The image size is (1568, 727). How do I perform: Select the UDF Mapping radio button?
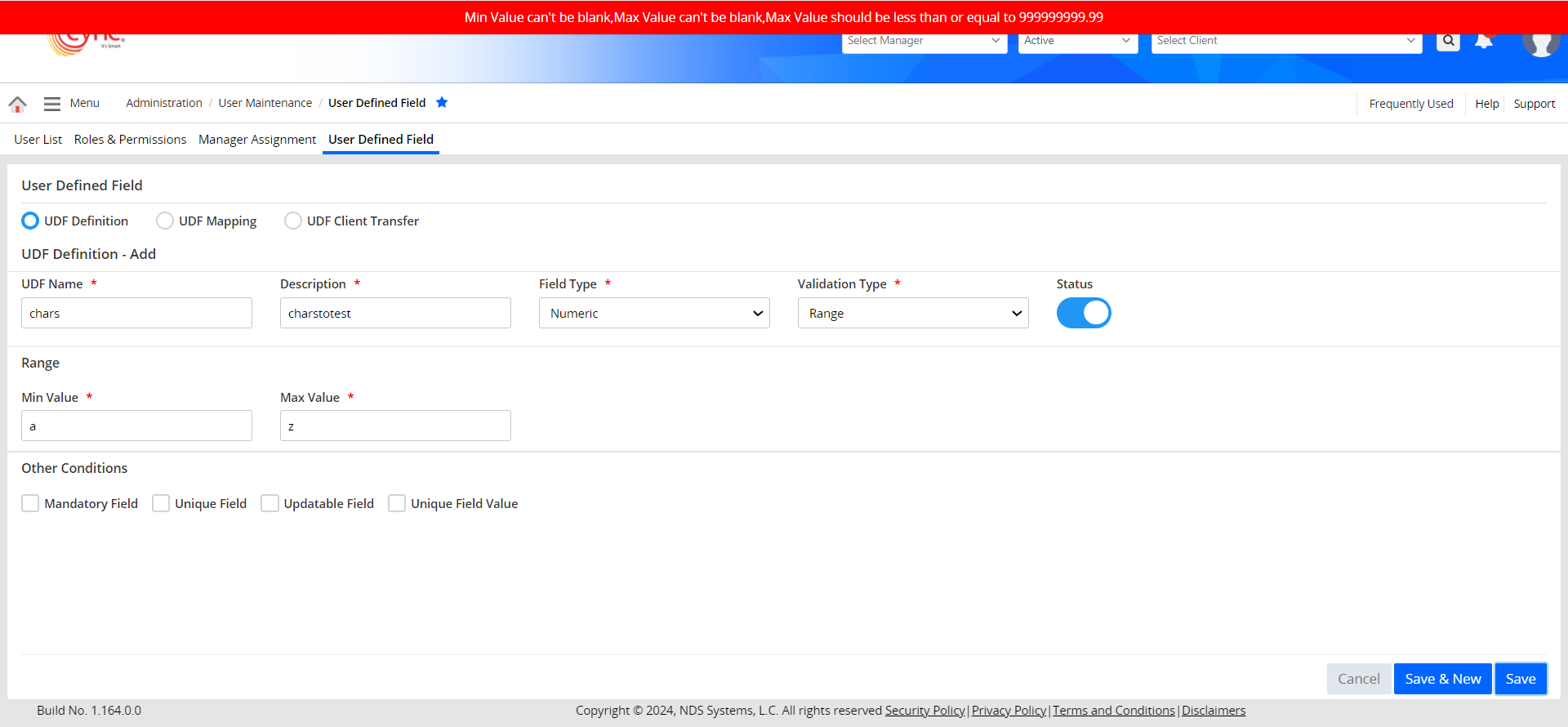point(165,221)
